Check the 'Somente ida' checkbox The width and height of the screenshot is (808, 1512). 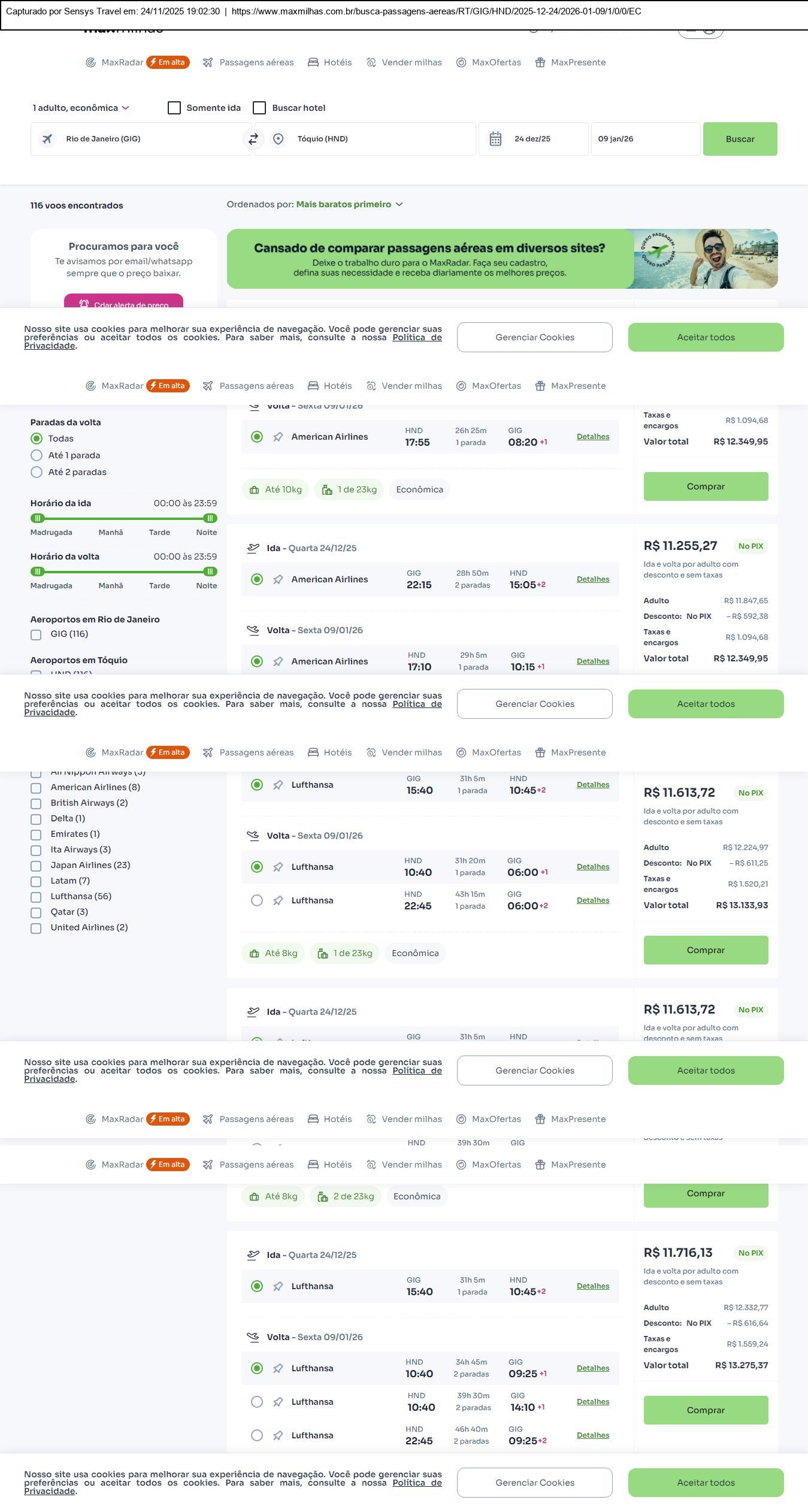point(174,108)
